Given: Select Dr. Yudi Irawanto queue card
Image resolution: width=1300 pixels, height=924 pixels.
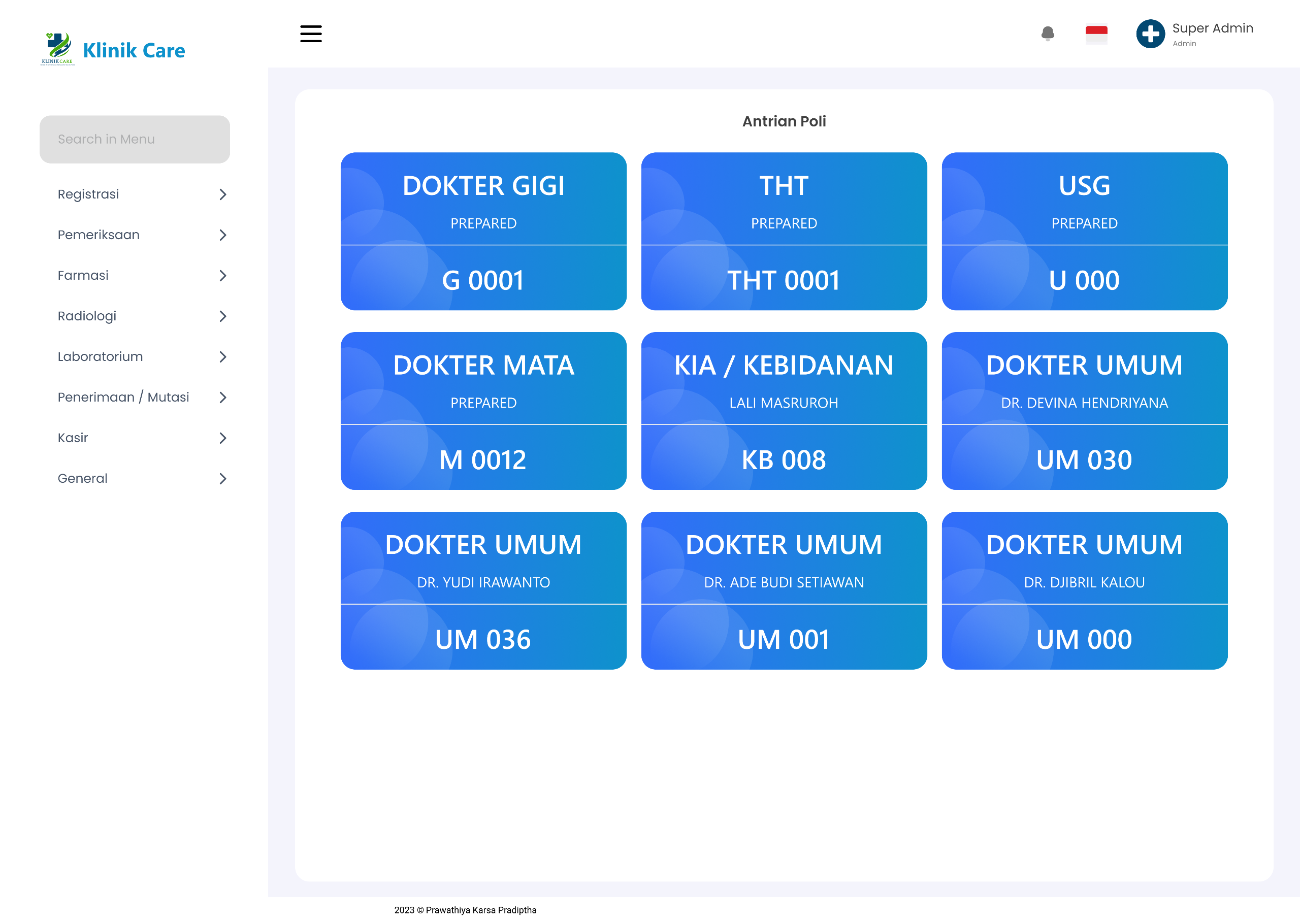Looking at the screenshot, I should pyautogui.click(x=483, y=590).
